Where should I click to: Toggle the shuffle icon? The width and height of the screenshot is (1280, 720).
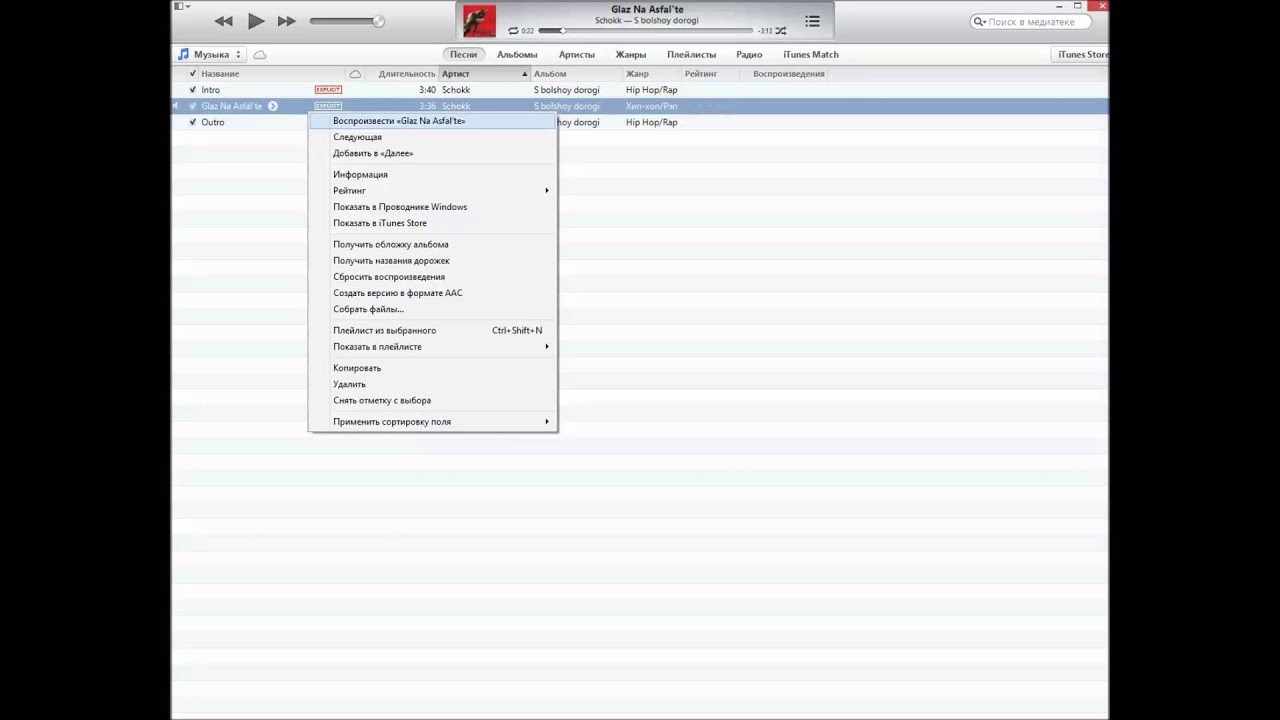point(781,31)
